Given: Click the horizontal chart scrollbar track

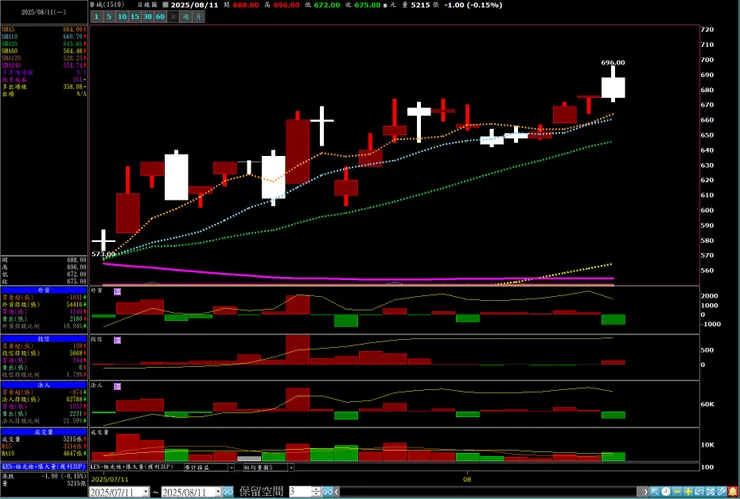Looking at the screenshot, I should click(487, 492).
